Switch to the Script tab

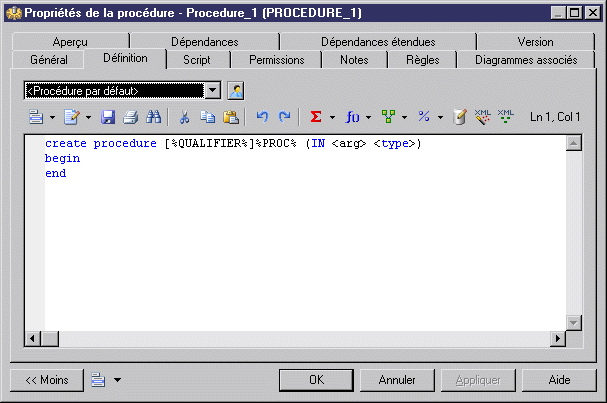(x=197, y=60)
